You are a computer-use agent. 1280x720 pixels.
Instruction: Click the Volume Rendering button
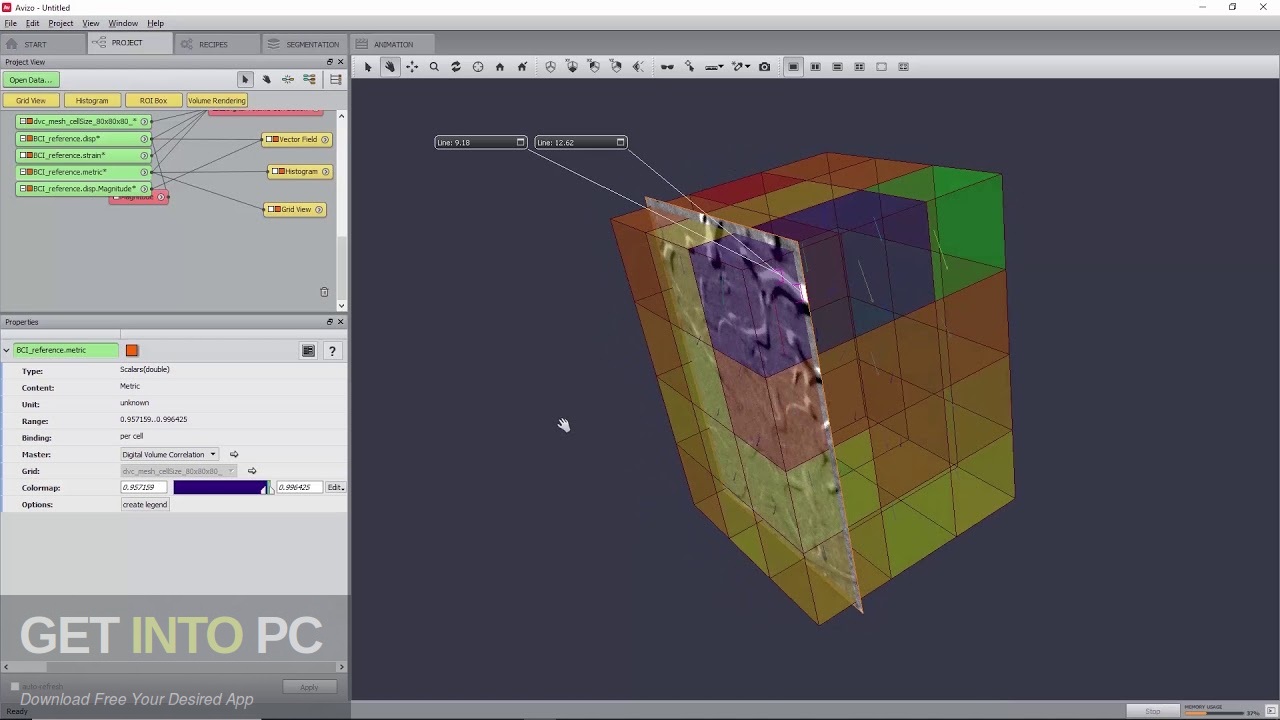pos(216,100)
